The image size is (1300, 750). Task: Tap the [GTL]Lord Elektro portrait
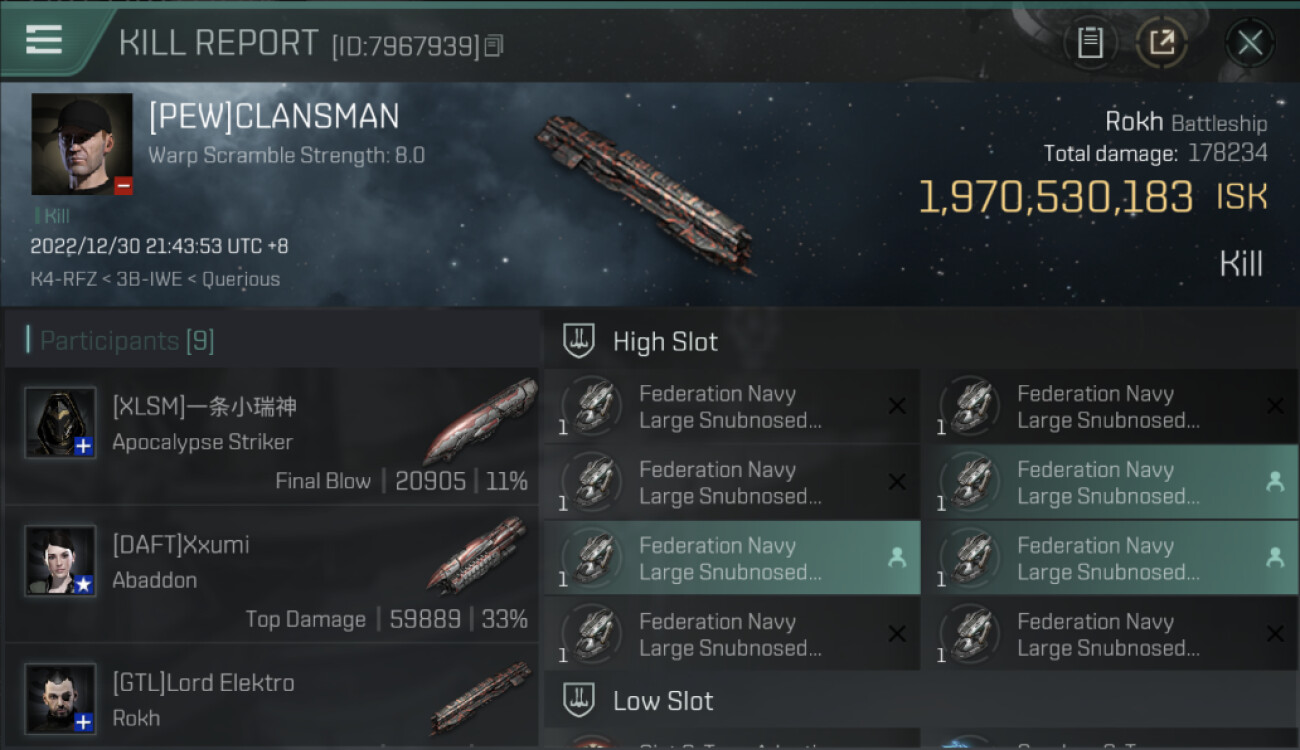(x=61, y=698)
